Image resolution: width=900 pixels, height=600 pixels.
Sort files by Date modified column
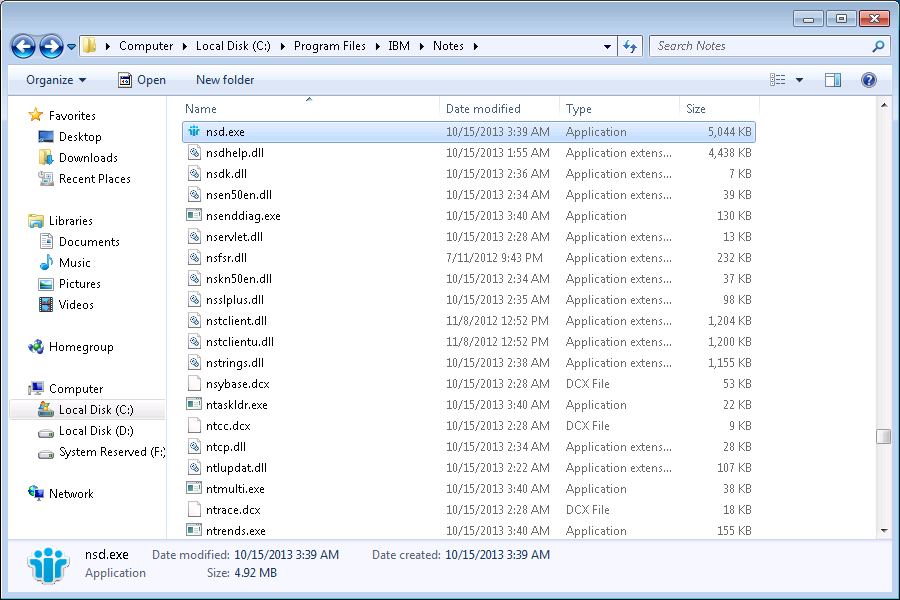[x=483, y=109]
